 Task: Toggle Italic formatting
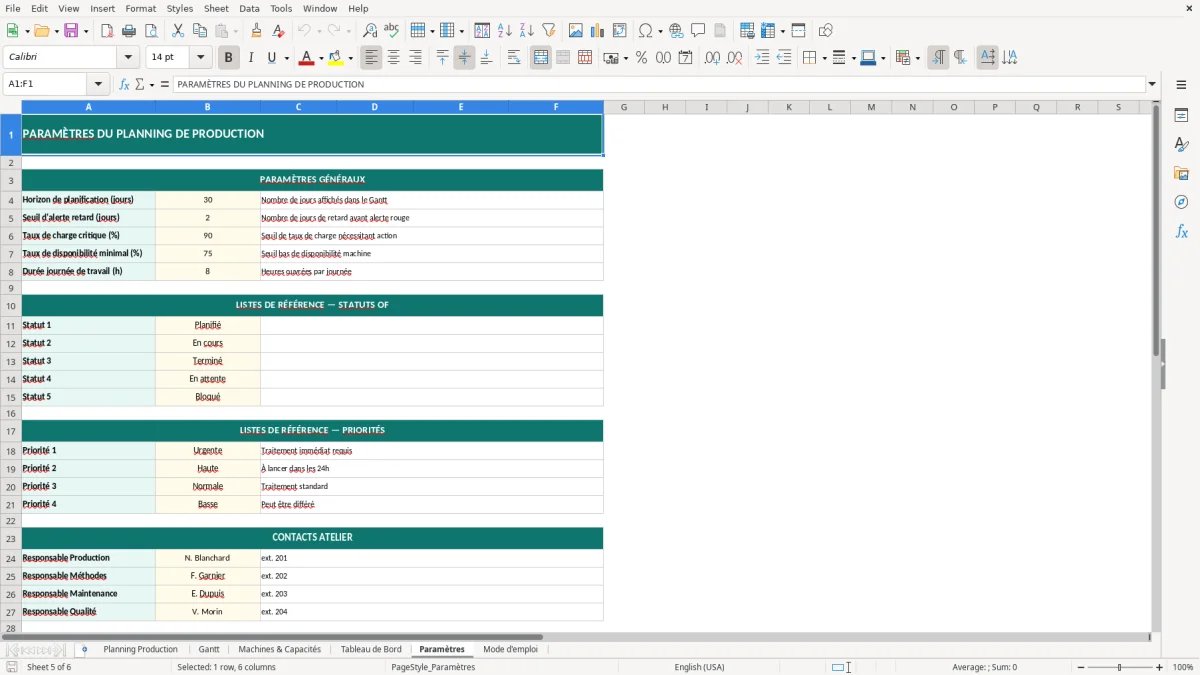pos(251,58)
